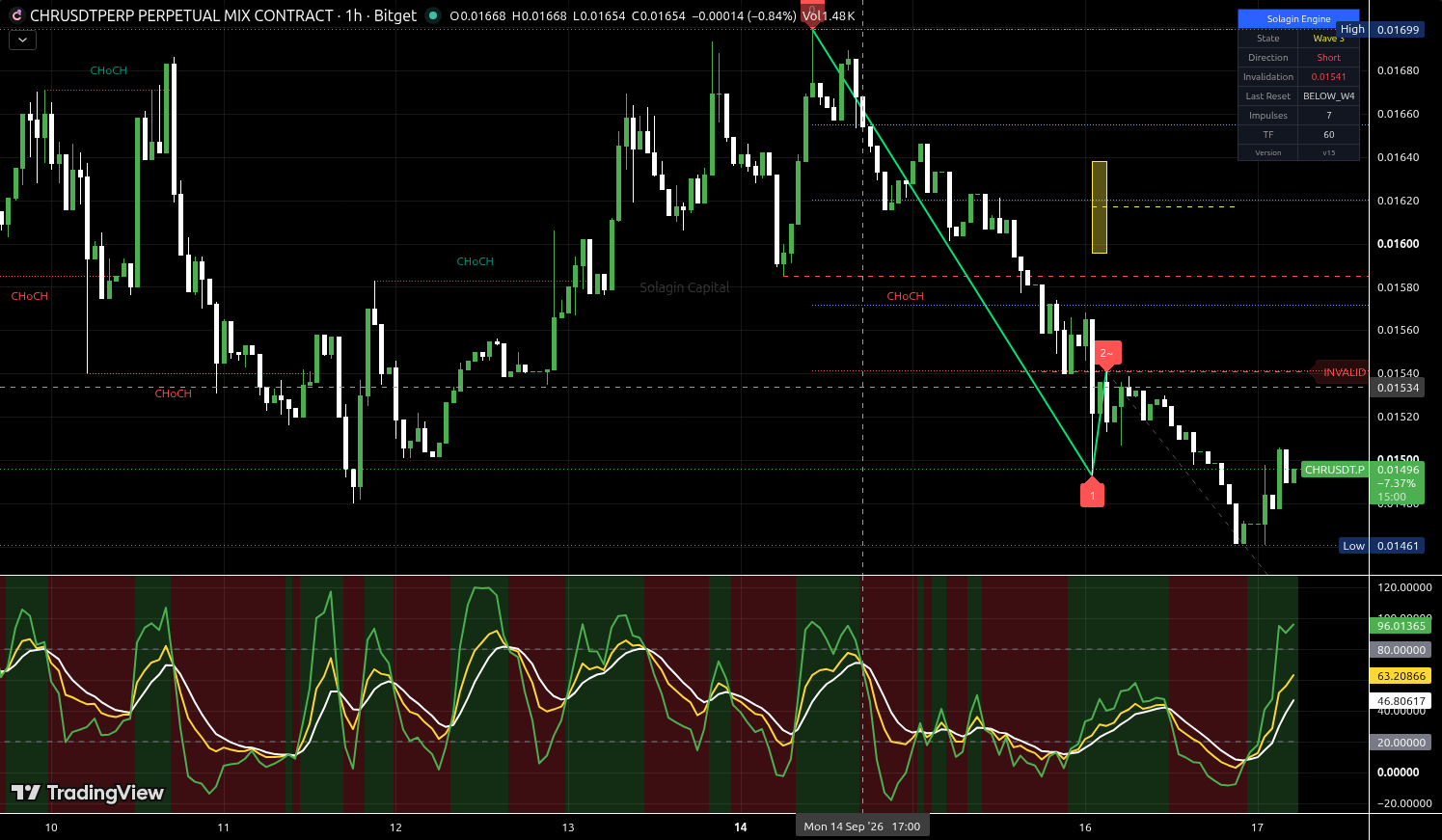Screen dimensions: 1442x840
Task: Collapse the chart legend with the chevron
Action: click(22, 41)
